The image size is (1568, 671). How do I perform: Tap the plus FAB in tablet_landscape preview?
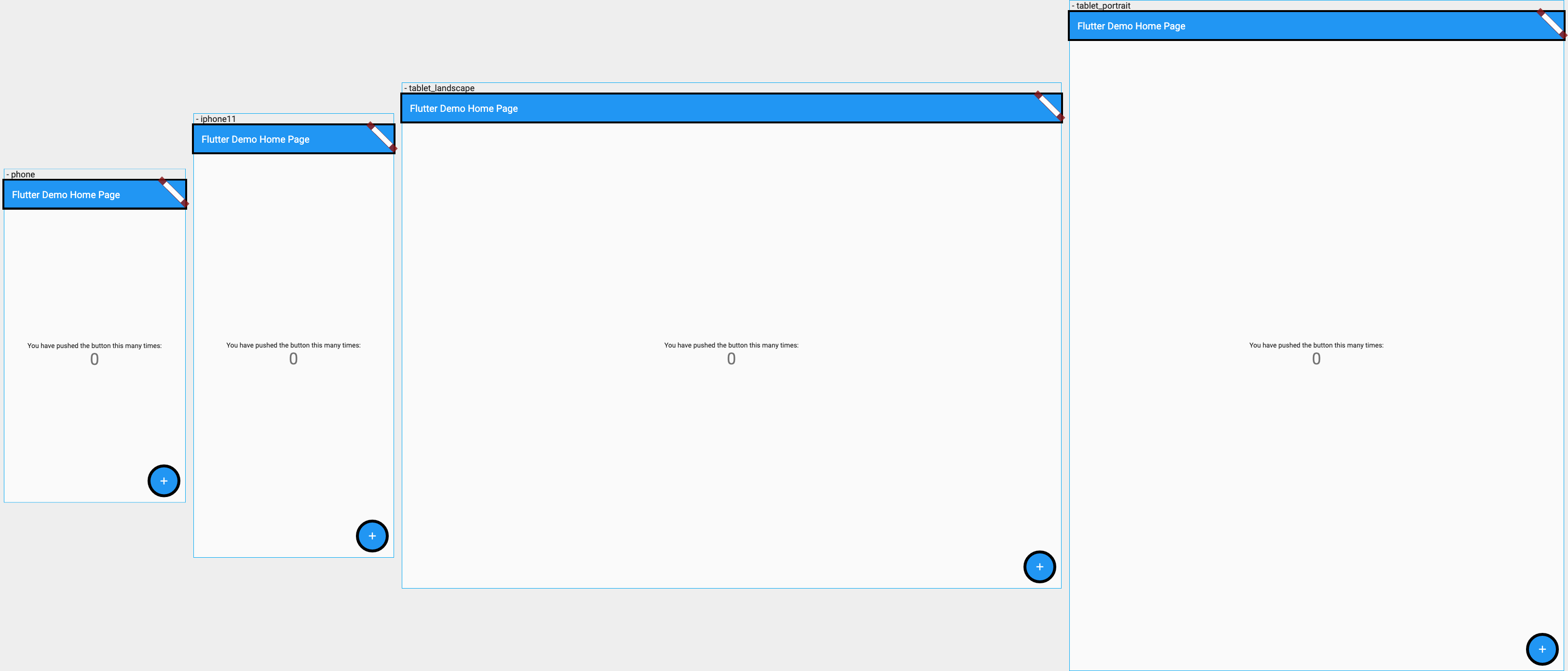[1039, 566]
